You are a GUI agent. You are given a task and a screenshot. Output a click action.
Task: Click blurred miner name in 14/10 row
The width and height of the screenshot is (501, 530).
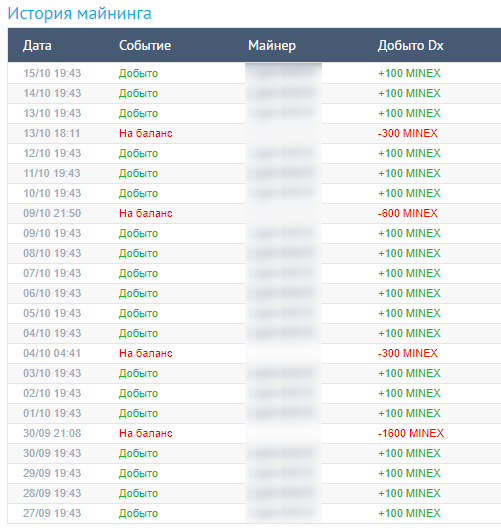[283, 93]
